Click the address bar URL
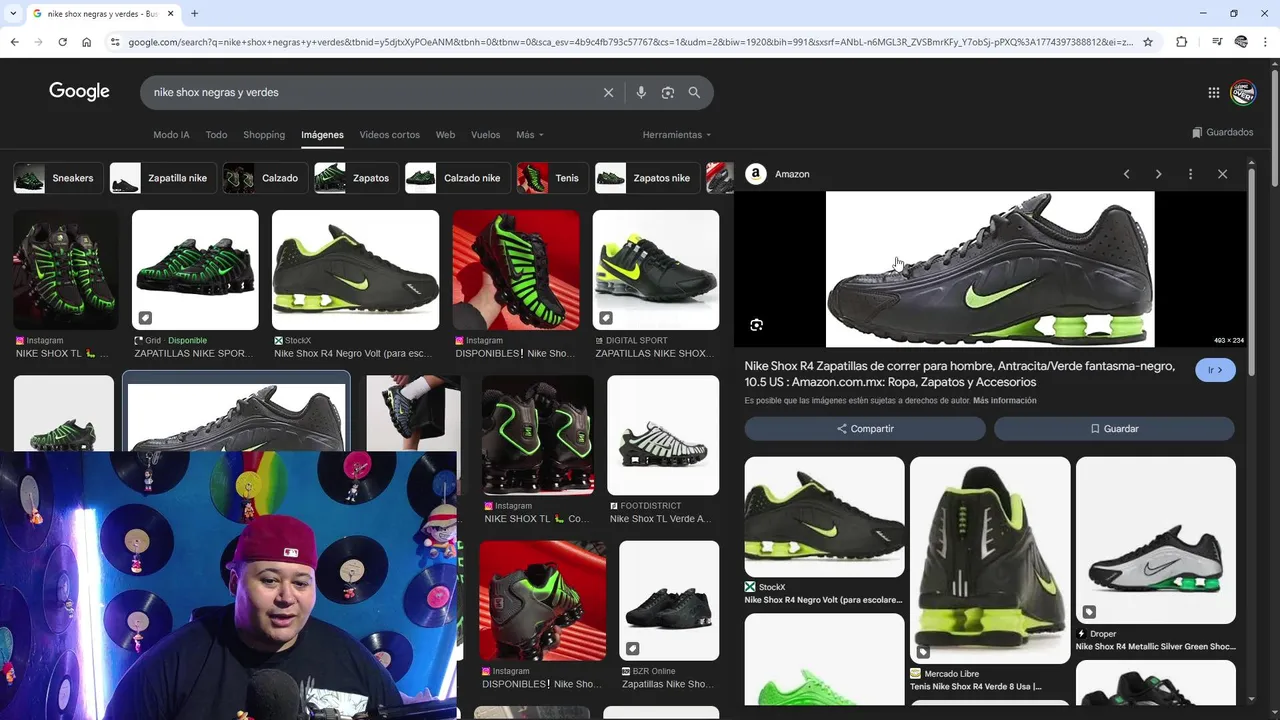Image resolution: width=1280 pixels, height=720 pixels. coord(630,42)
